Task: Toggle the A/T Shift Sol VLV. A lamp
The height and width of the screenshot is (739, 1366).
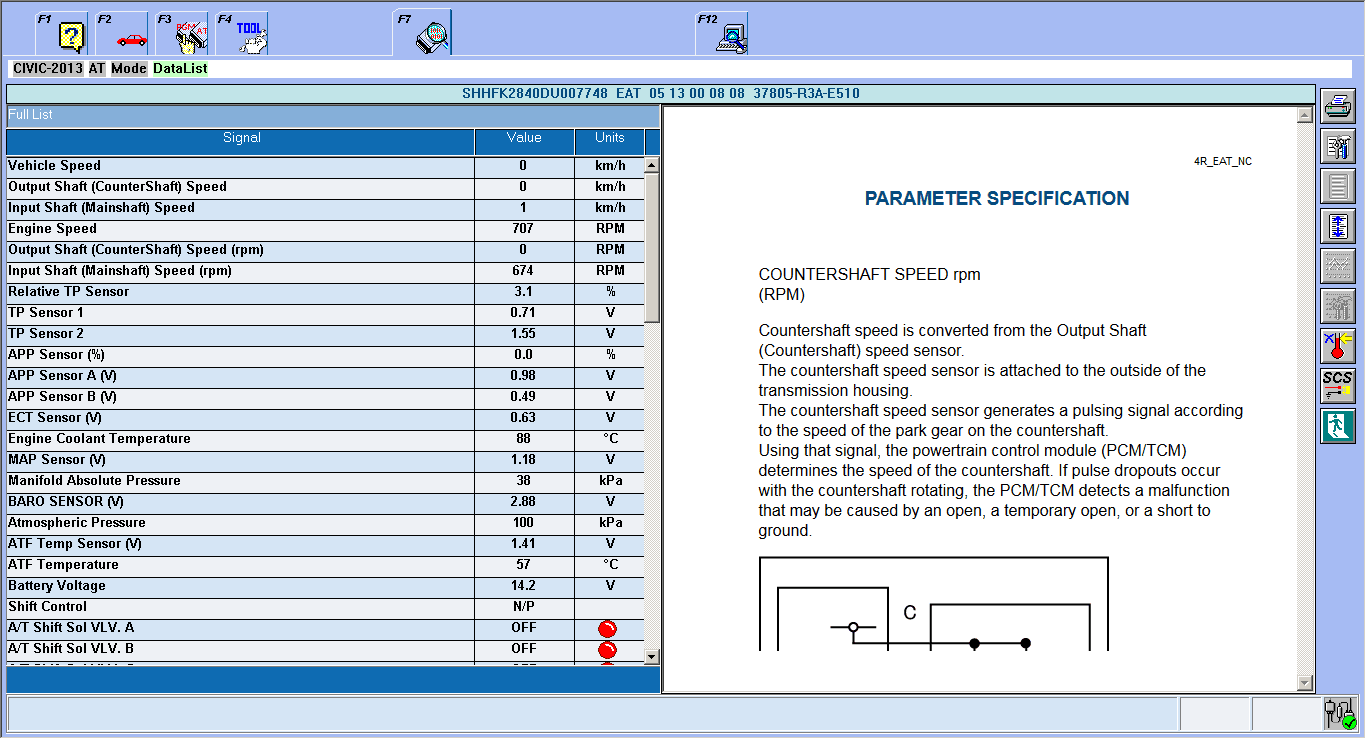Action: [x=609, y=628]
